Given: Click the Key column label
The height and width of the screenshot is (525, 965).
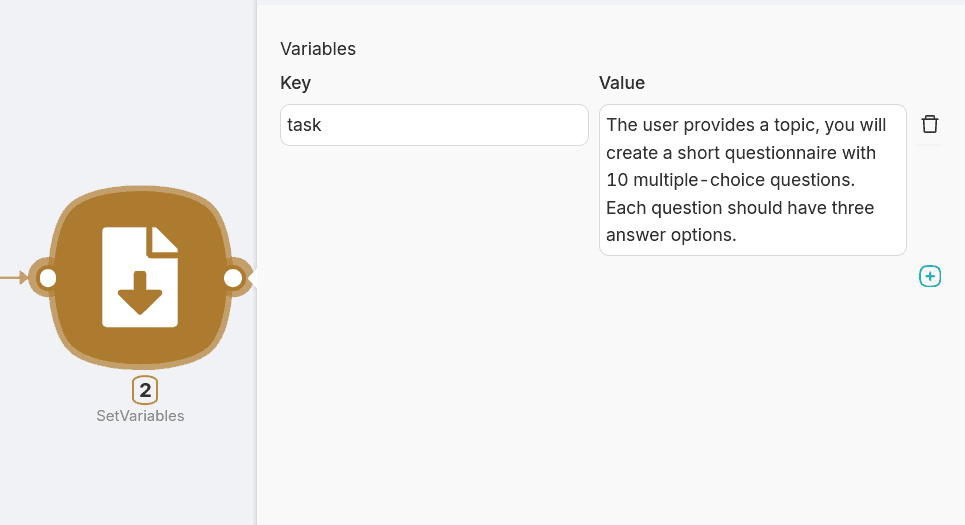Looking at the screenshot, I should [x=302, y=83].
